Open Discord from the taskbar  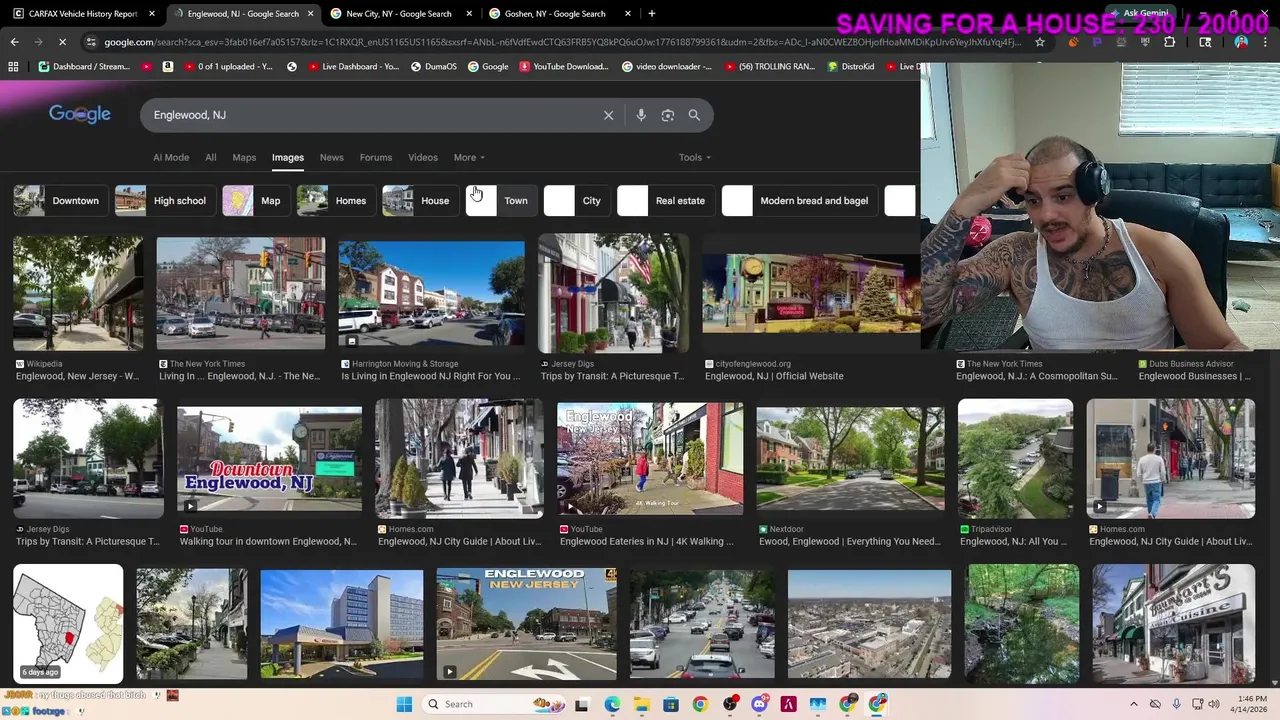point(759,704)
